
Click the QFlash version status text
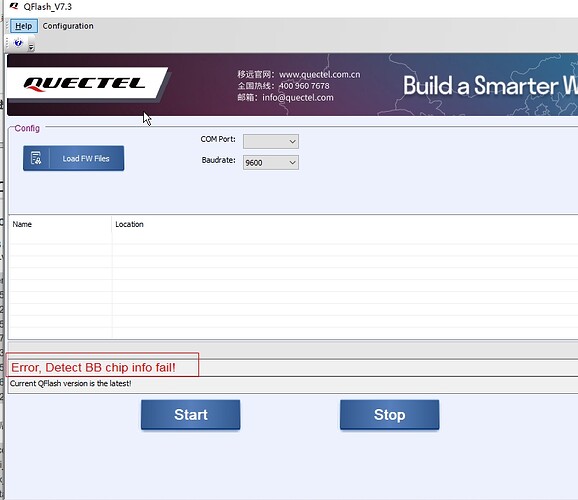pyautogui.click(x=70, y=383)
